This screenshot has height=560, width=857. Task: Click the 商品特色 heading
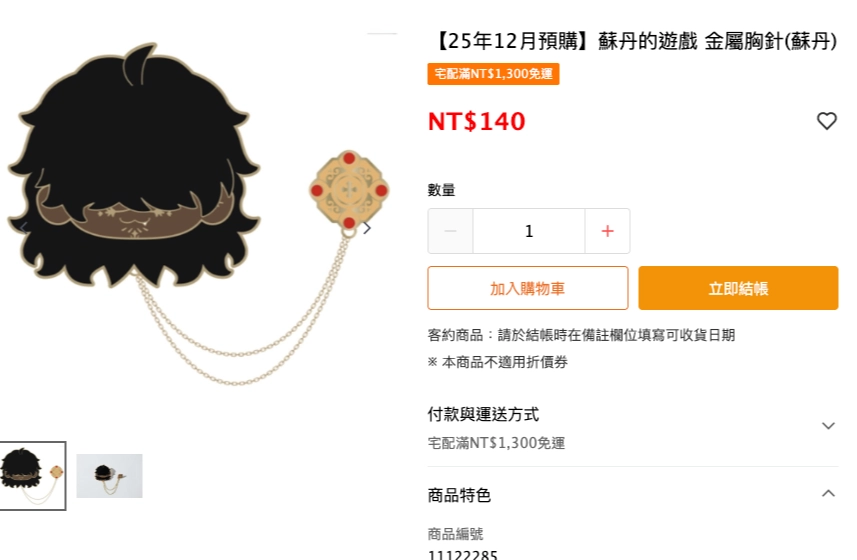459,495
